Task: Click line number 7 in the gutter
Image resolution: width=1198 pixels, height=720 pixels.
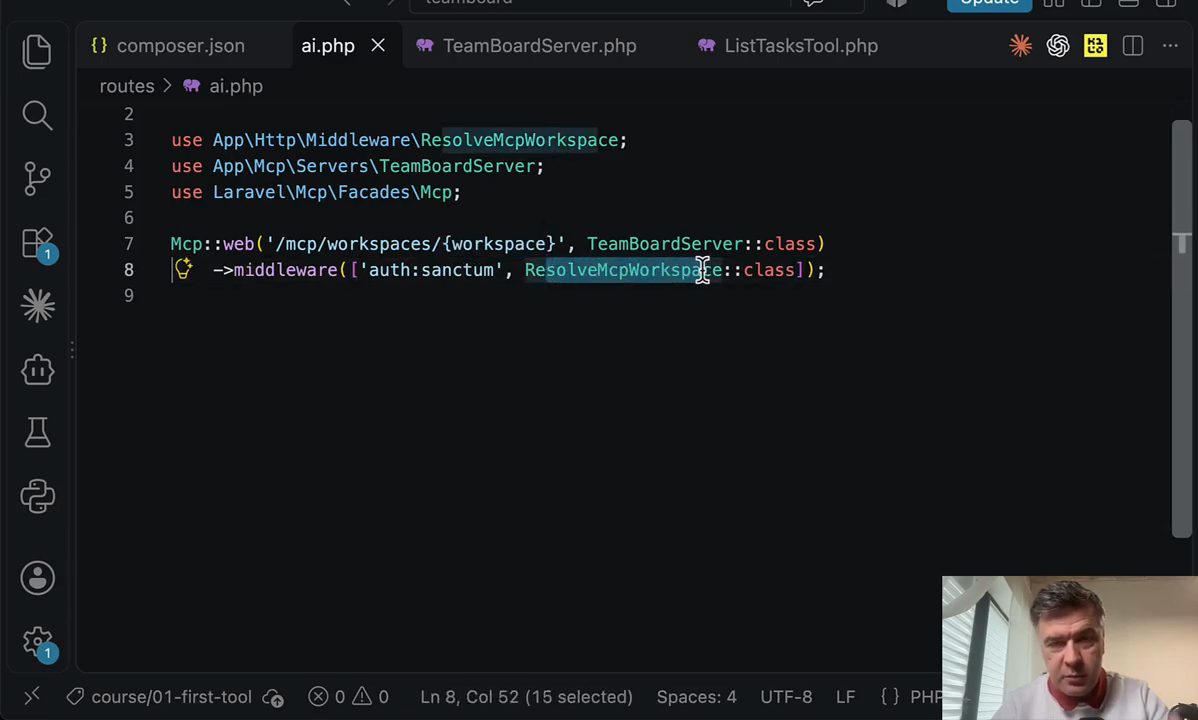Action: coord(128,244)
